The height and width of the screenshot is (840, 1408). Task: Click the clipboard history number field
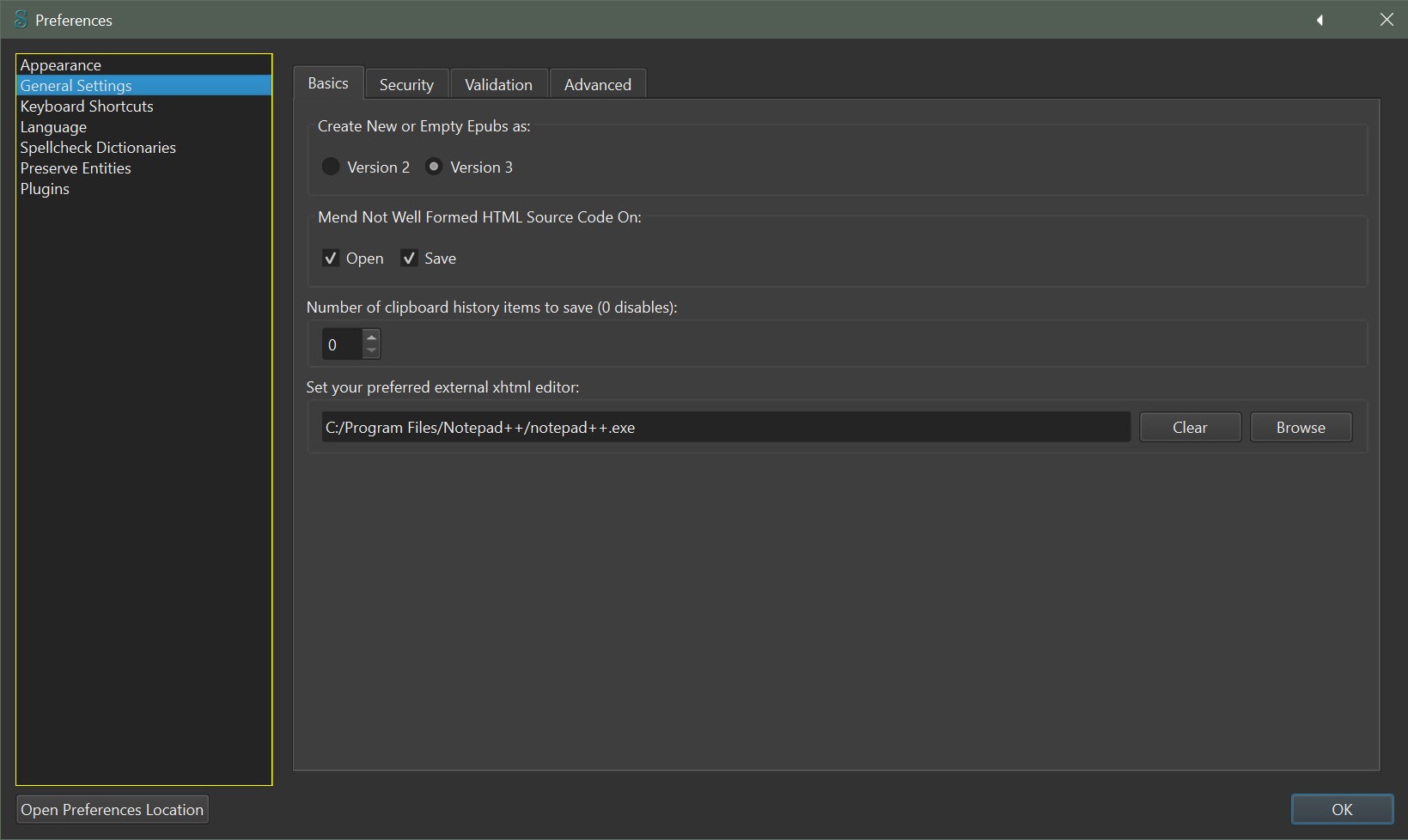click(342, 344)
